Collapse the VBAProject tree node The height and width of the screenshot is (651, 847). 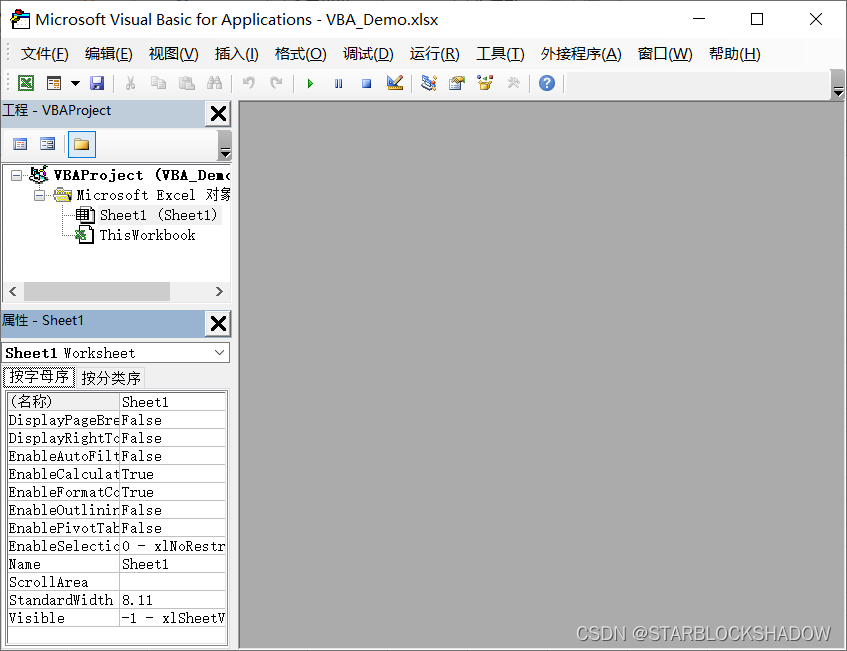(x=17, y=176)
